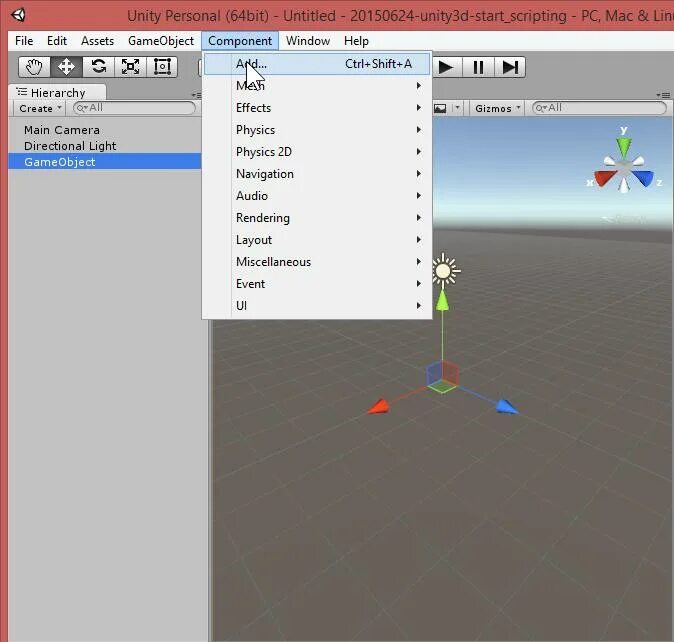Open the File menu
Viewport: 674px width, 642px height.
coord(24,41)
